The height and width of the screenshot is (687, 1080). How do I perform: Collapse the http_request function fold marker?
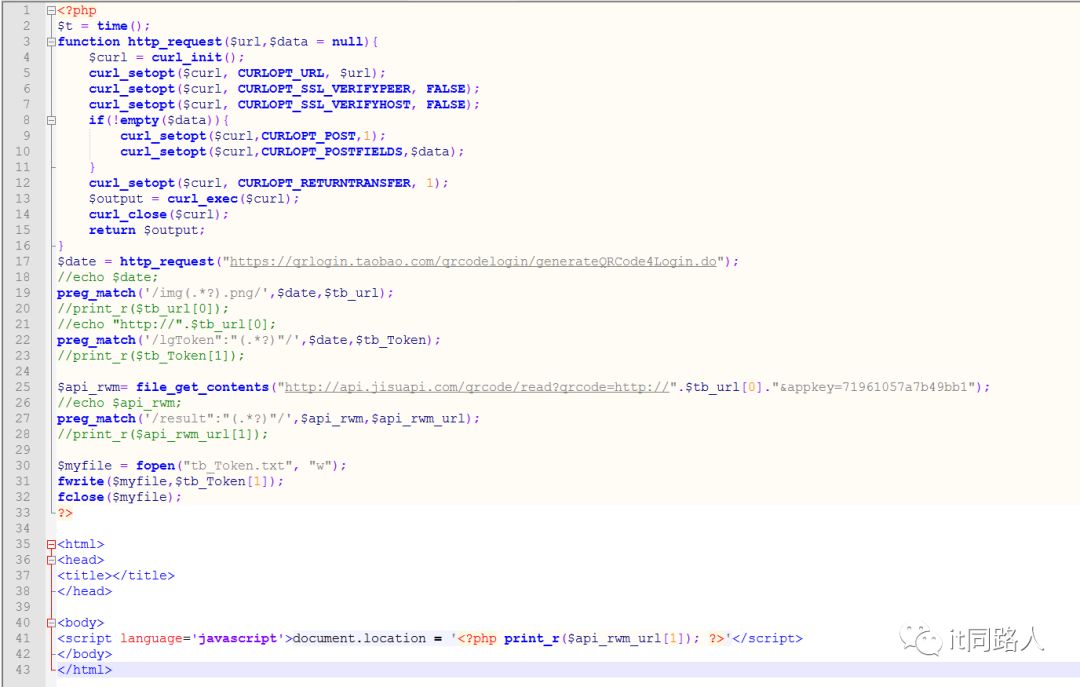[51, 42]
